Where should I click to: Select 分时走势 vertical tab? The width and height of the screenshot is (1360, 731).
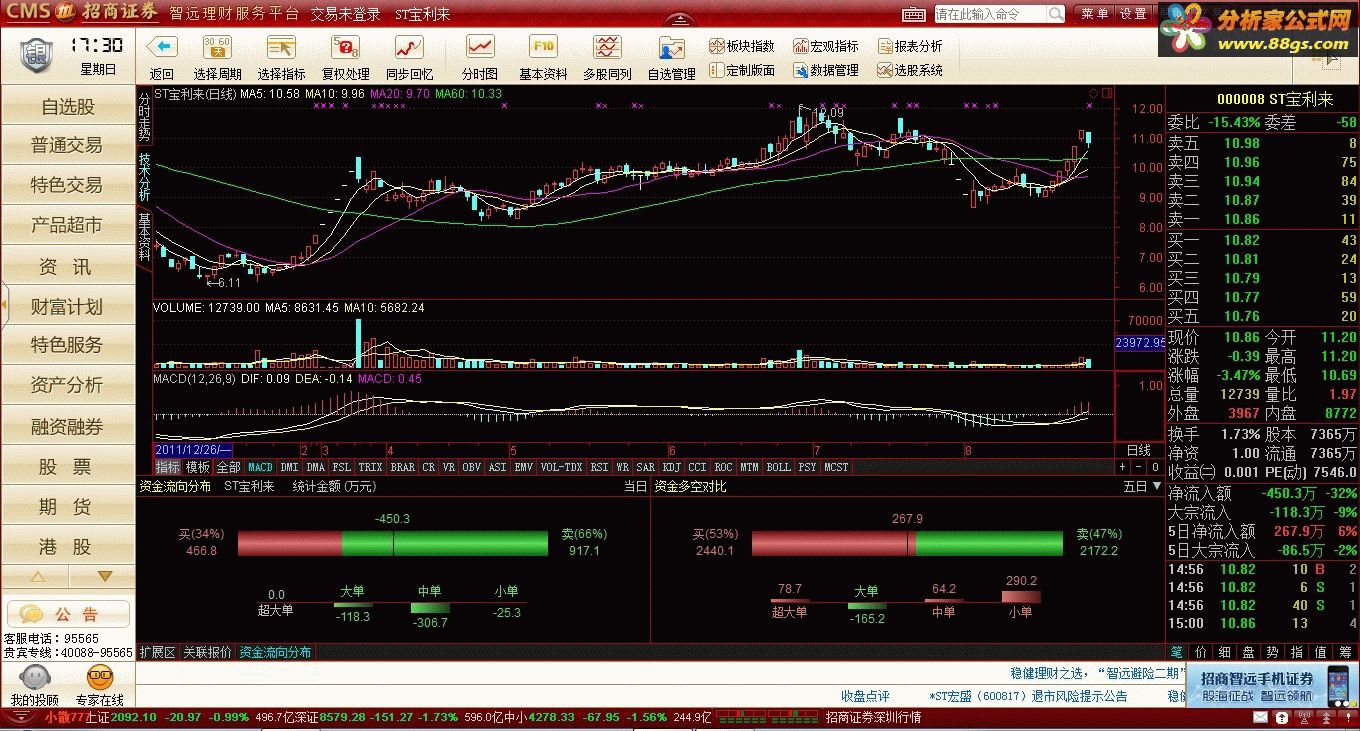(x=144, y=116)
